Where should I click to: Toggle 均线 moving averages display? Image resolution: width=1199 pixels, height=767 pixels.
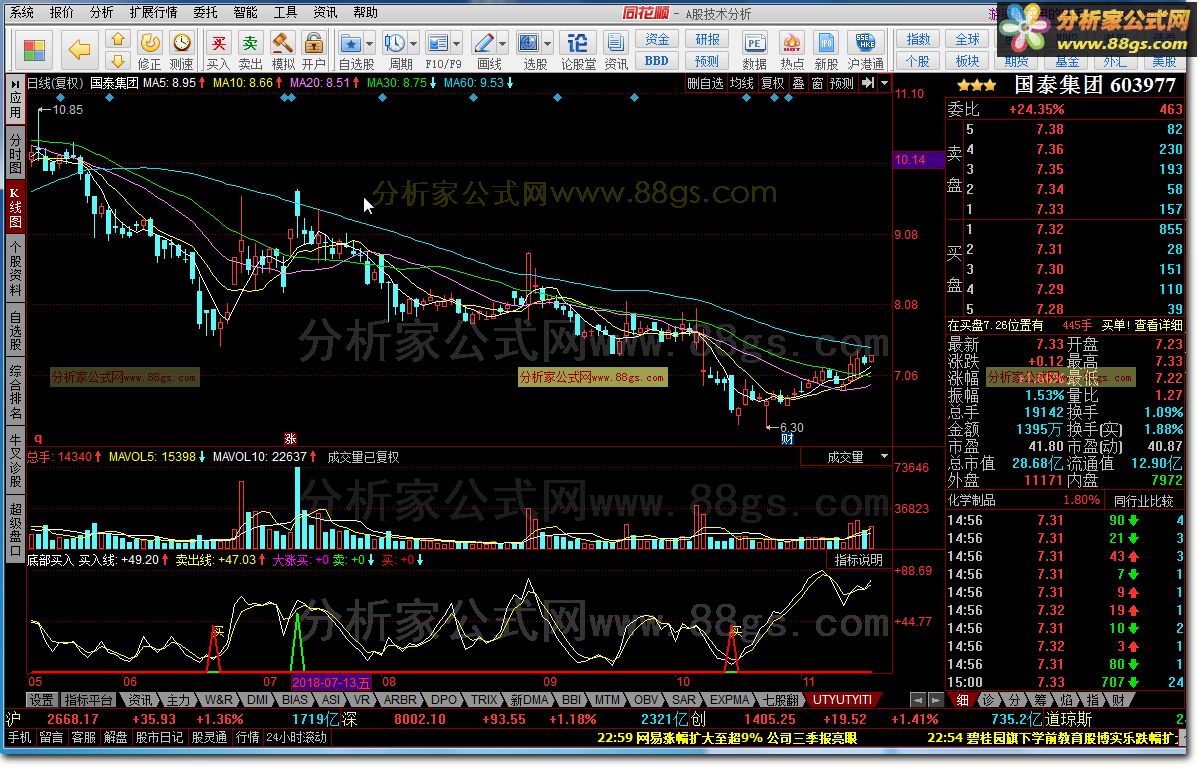pyautogui.click(x=742, y=83)
